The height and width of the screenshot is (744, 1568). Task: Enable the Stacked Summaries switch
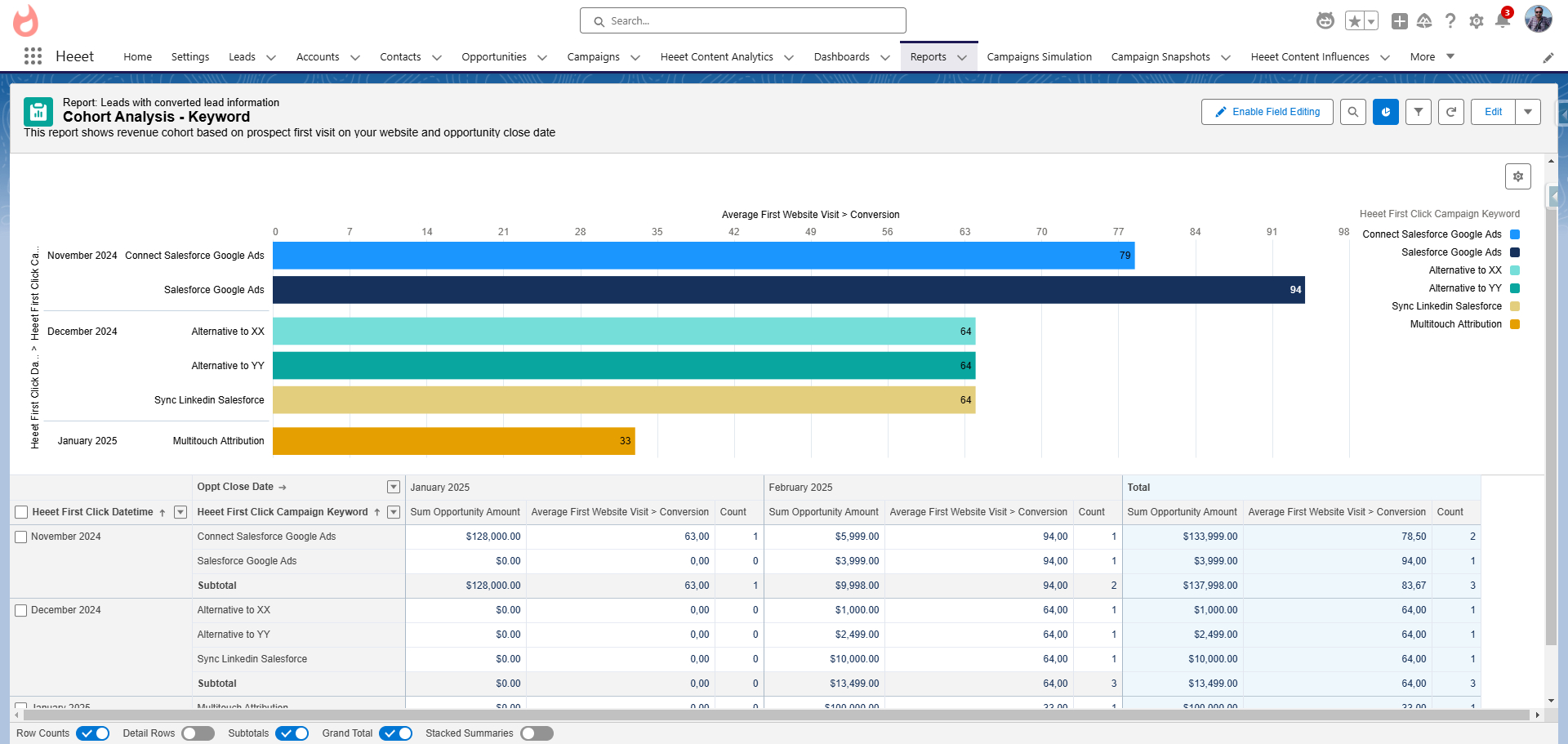tap(537, 733)
